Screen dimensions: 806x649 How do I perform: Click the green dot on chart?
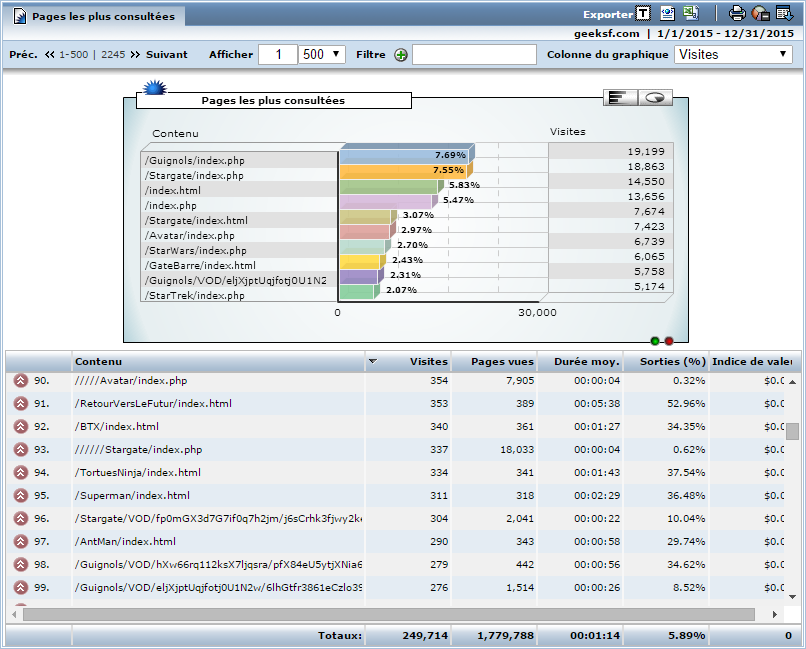(x=655, y=341)
